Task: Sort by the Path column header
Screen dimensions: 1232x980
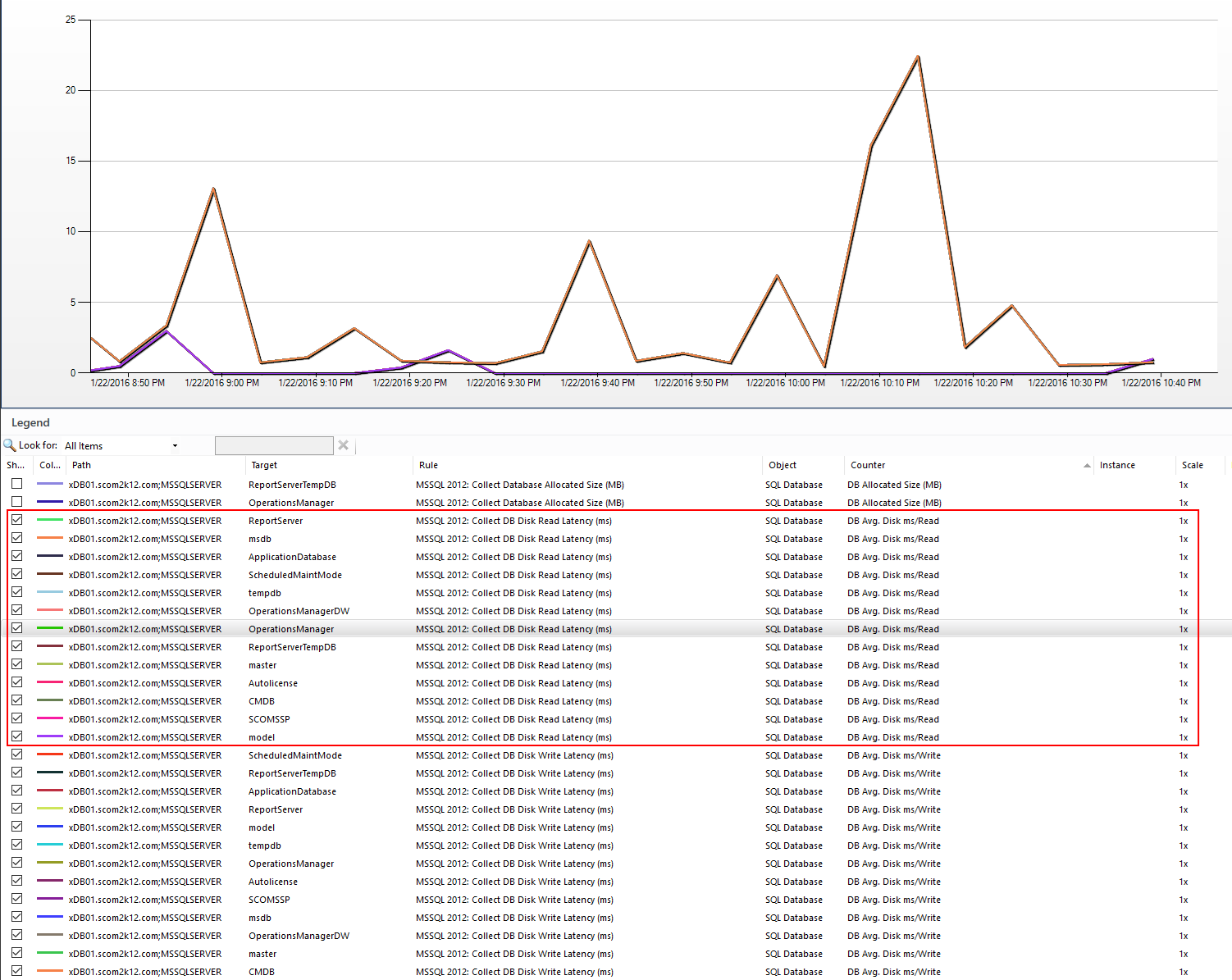Action: [x=82, y=465]
